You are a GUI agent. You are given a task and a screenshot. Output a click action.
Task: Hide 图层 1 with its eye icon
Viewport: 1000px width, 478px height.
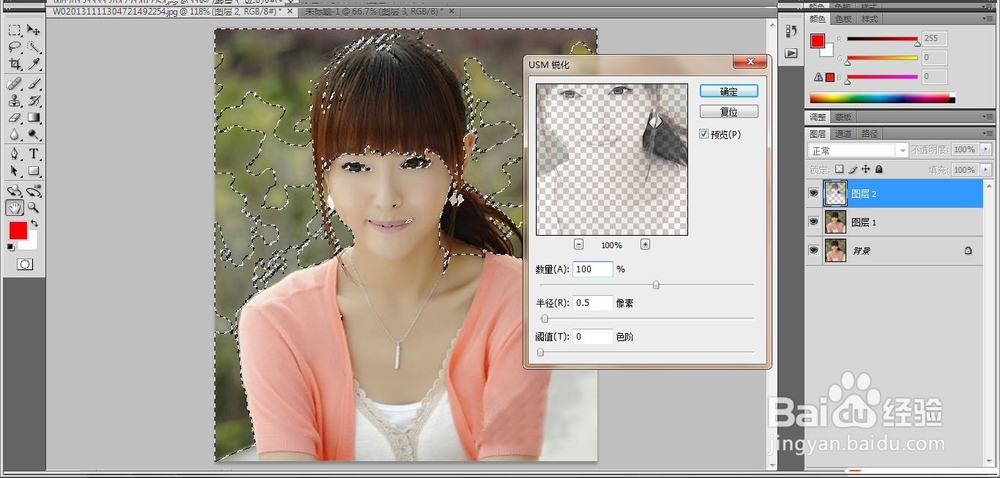click(813, 222)
